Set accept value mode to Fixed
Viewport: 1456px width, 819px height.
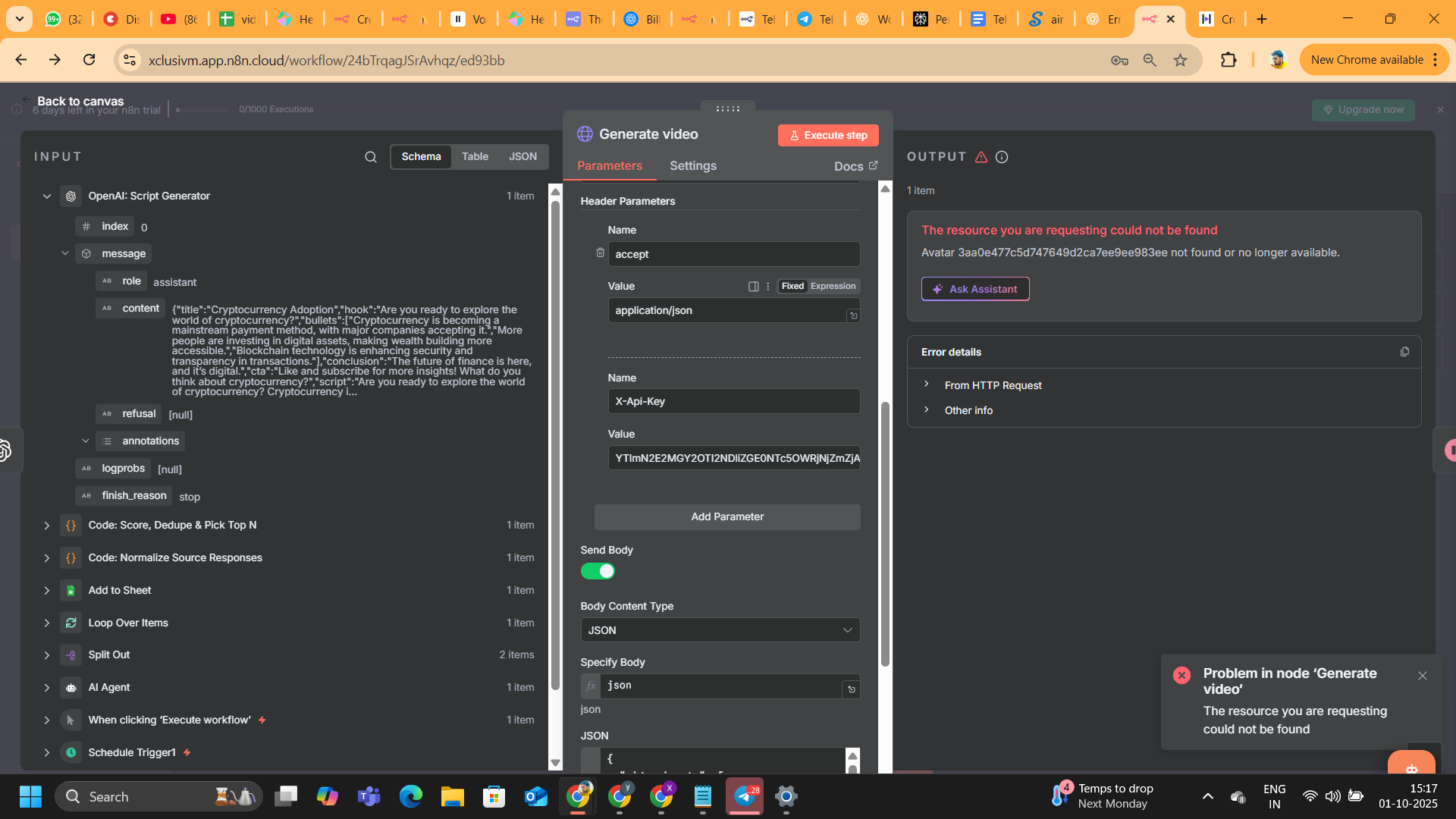(792, 286)
